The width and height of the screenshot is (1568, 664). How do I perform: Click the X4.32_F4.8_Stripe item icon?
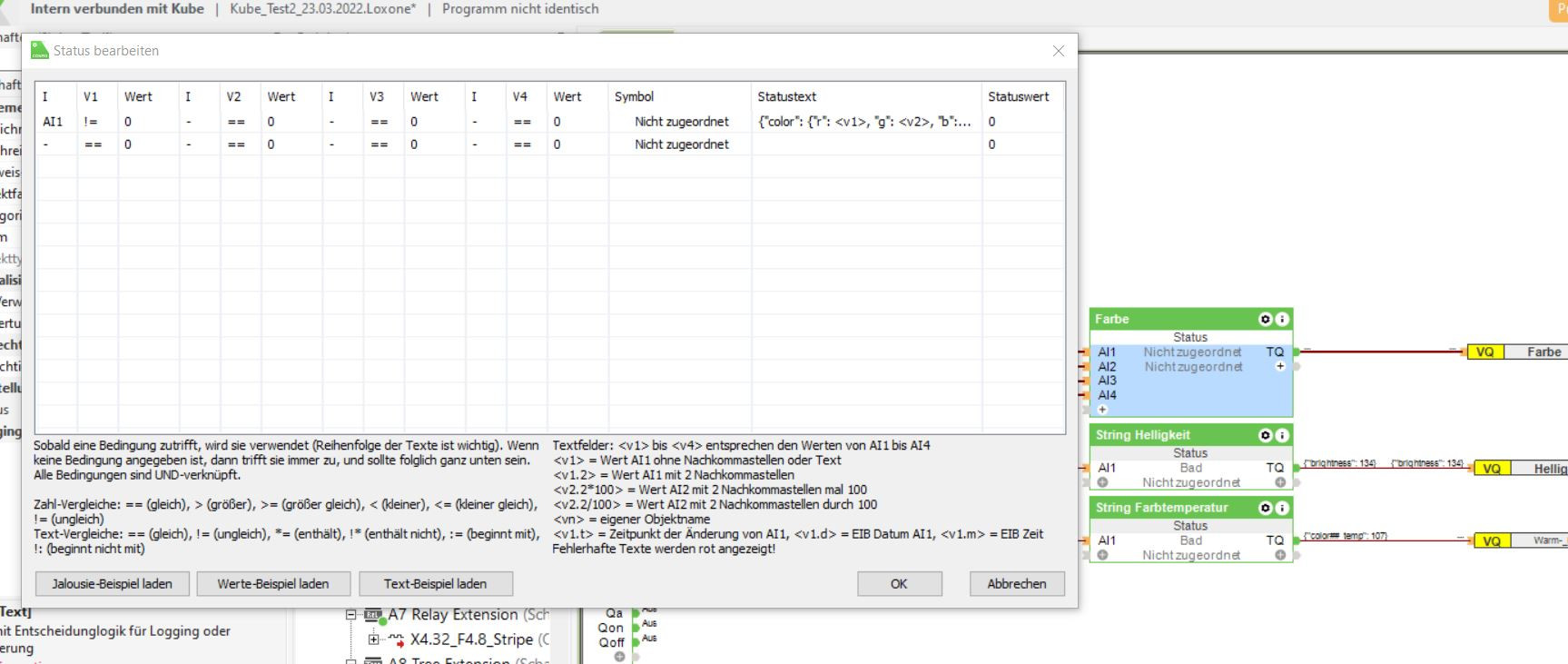pyautogui.click(x=397, y=639)
